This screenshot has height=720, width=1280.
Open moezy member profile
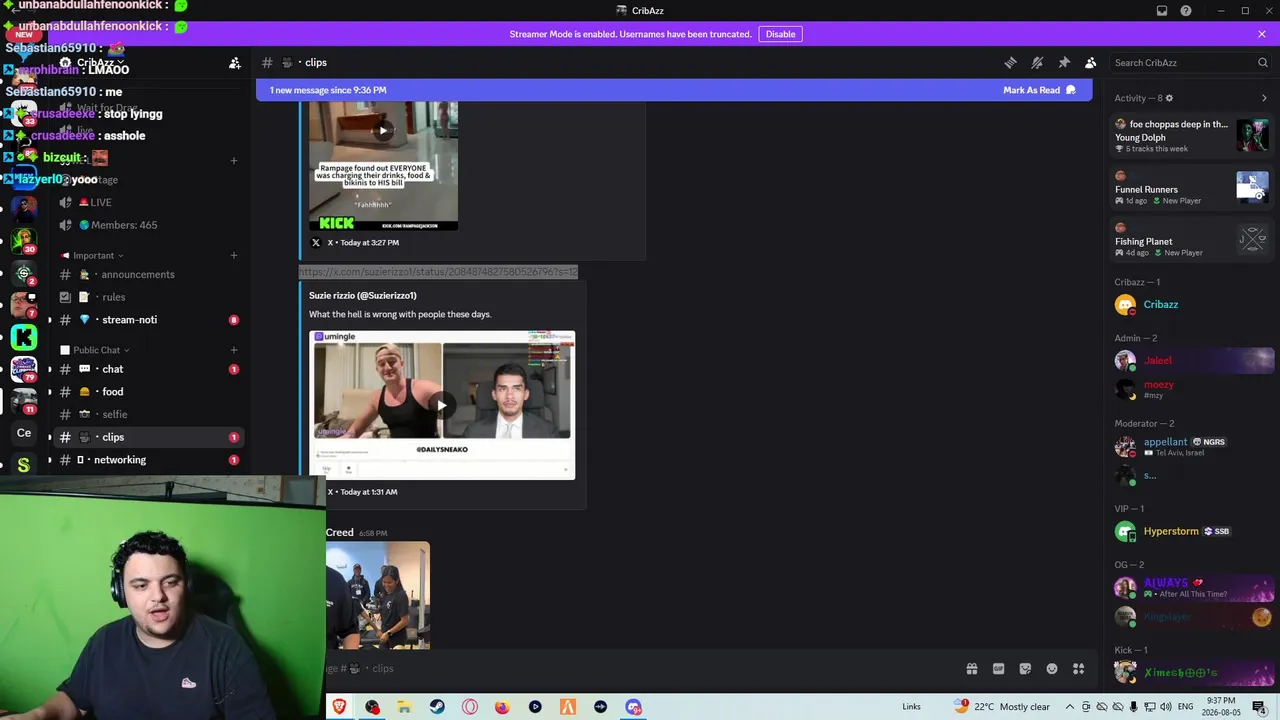click(x=1192, y=388)
